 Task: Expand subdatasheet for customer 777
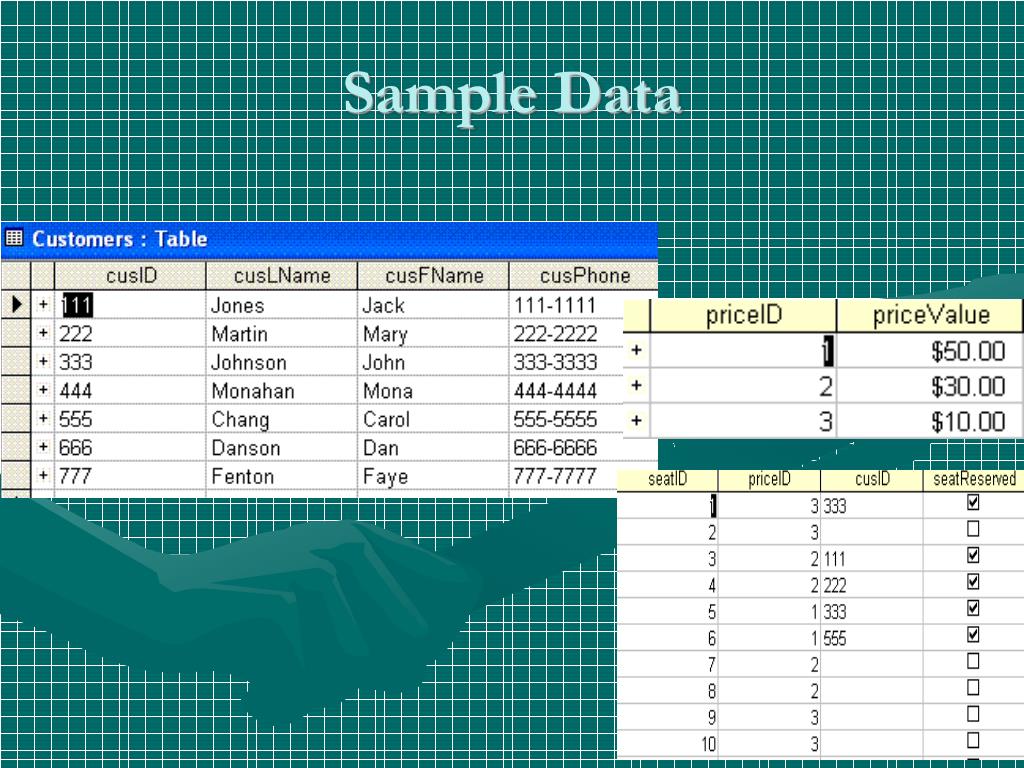tap(43, 475)
